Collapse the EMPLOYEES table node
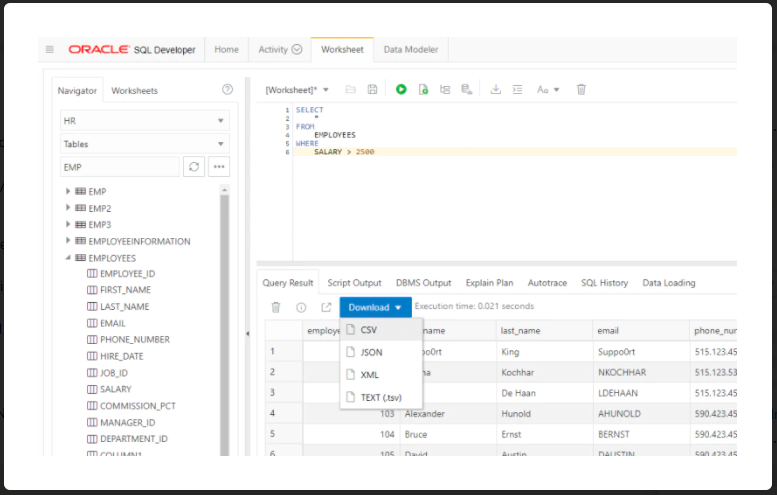 (x=68, y=258)
